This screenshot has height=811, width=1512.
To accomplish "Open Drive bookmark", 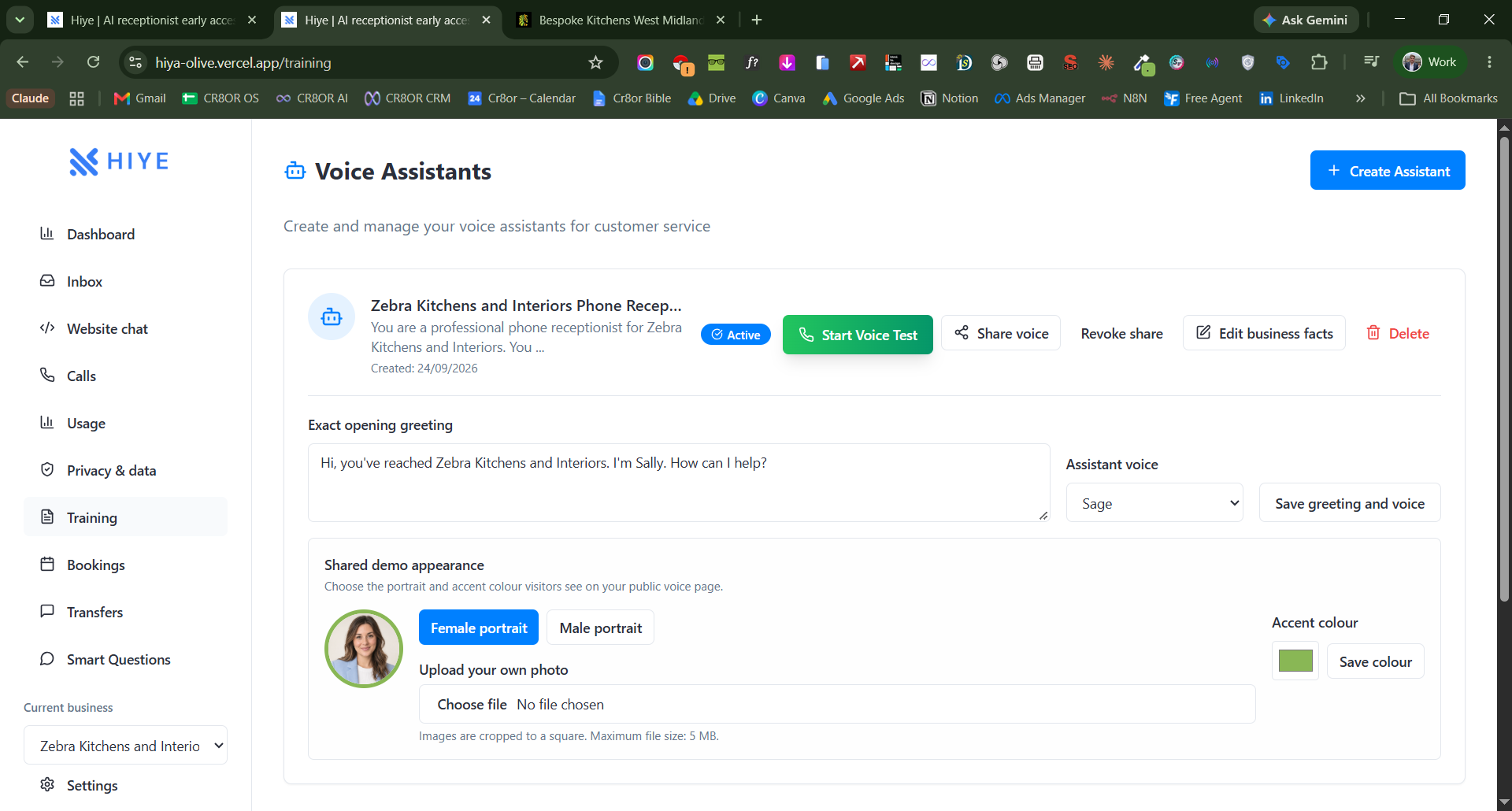I will point(712,98).
